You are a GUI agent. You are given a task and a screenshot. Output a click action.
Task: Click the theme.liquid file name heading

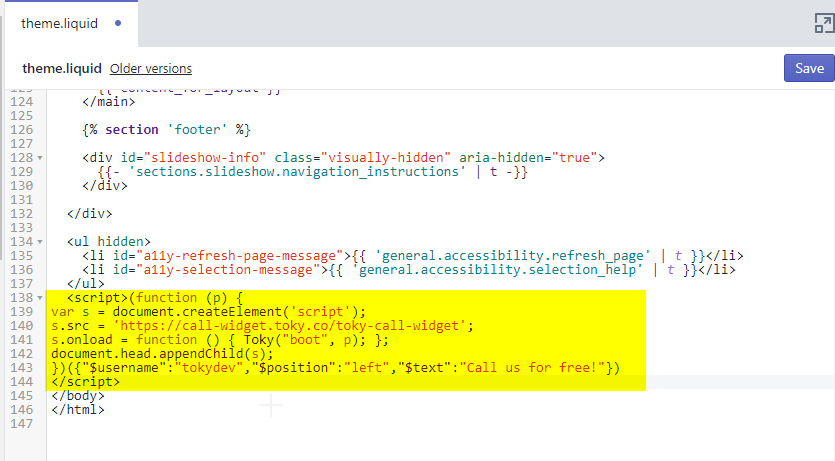coord(62,69)
